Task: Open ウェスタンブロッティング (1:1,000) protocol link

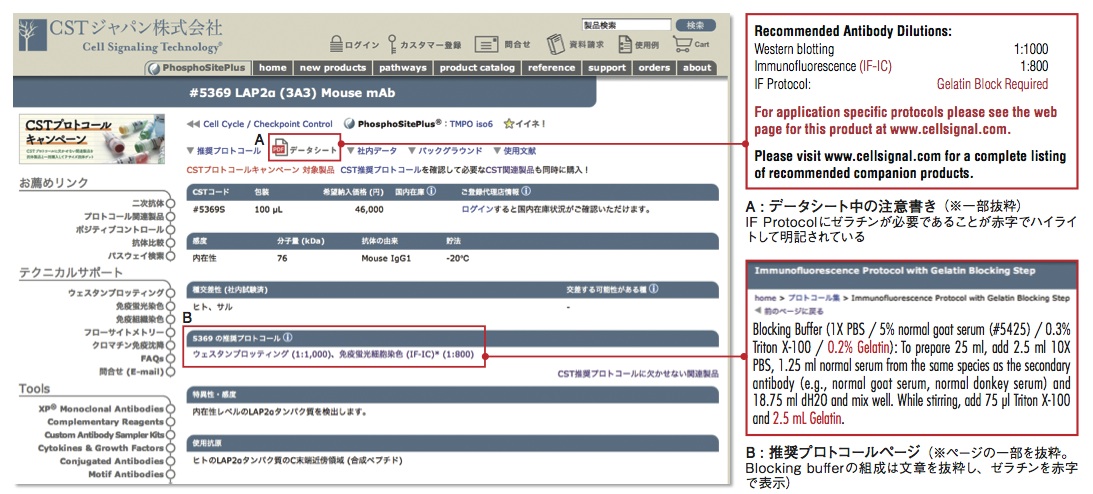Action: click(x=261, y=355)
